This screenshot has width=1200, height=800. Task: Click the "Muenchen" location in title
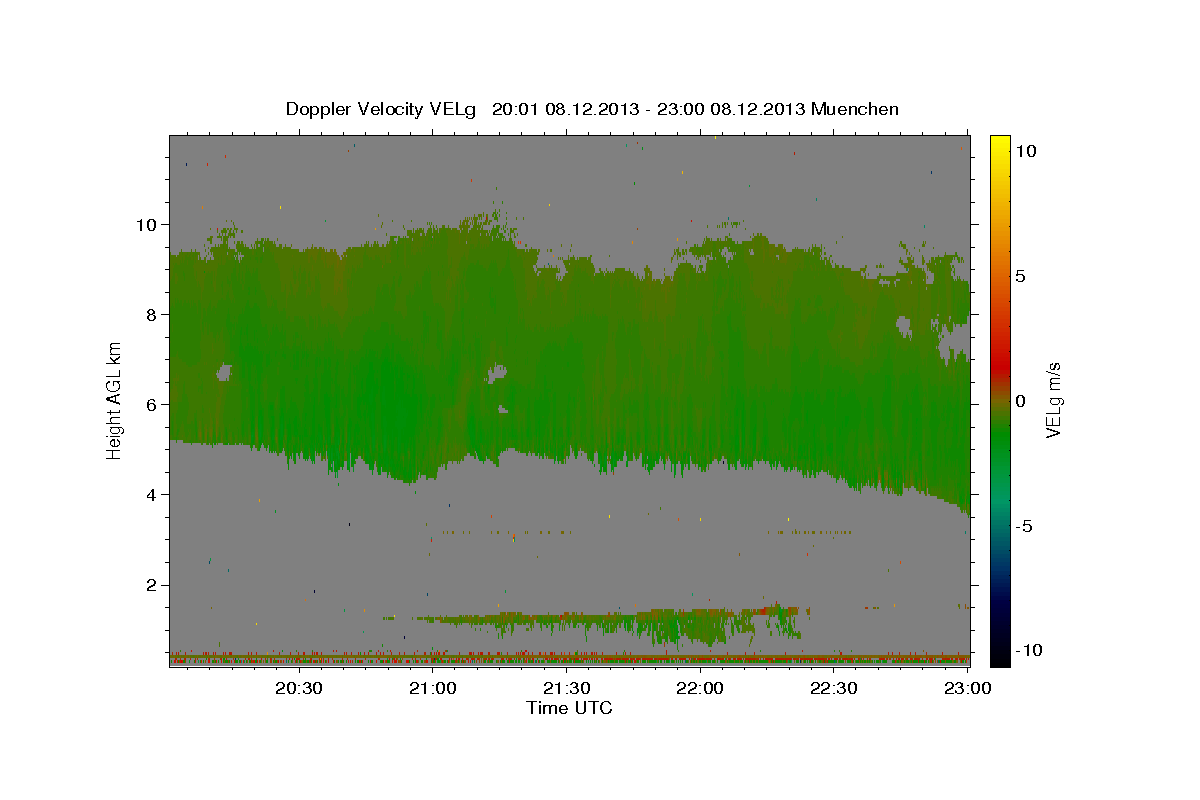click(855, 109)
